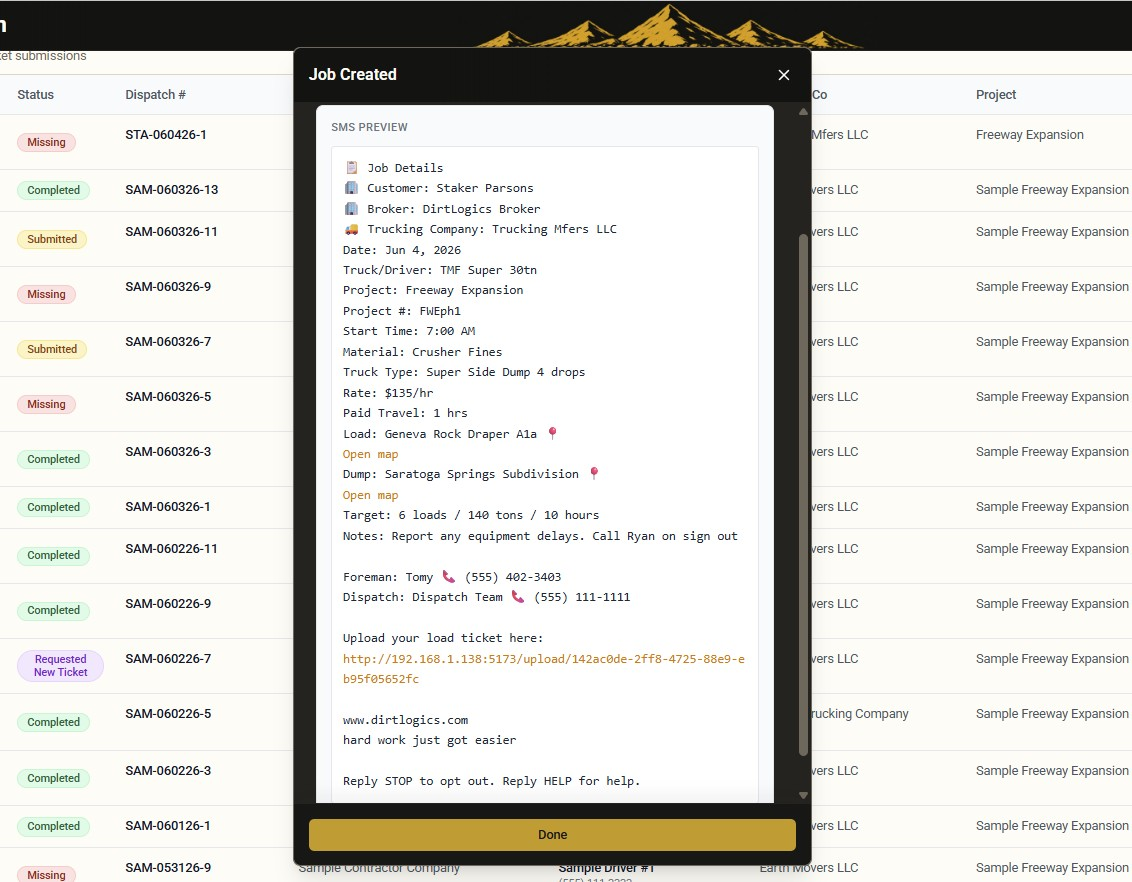Screen dimensions: 1132x882
Task: Click Freeway Expansion project in first row
Action: pos(1029,135)
